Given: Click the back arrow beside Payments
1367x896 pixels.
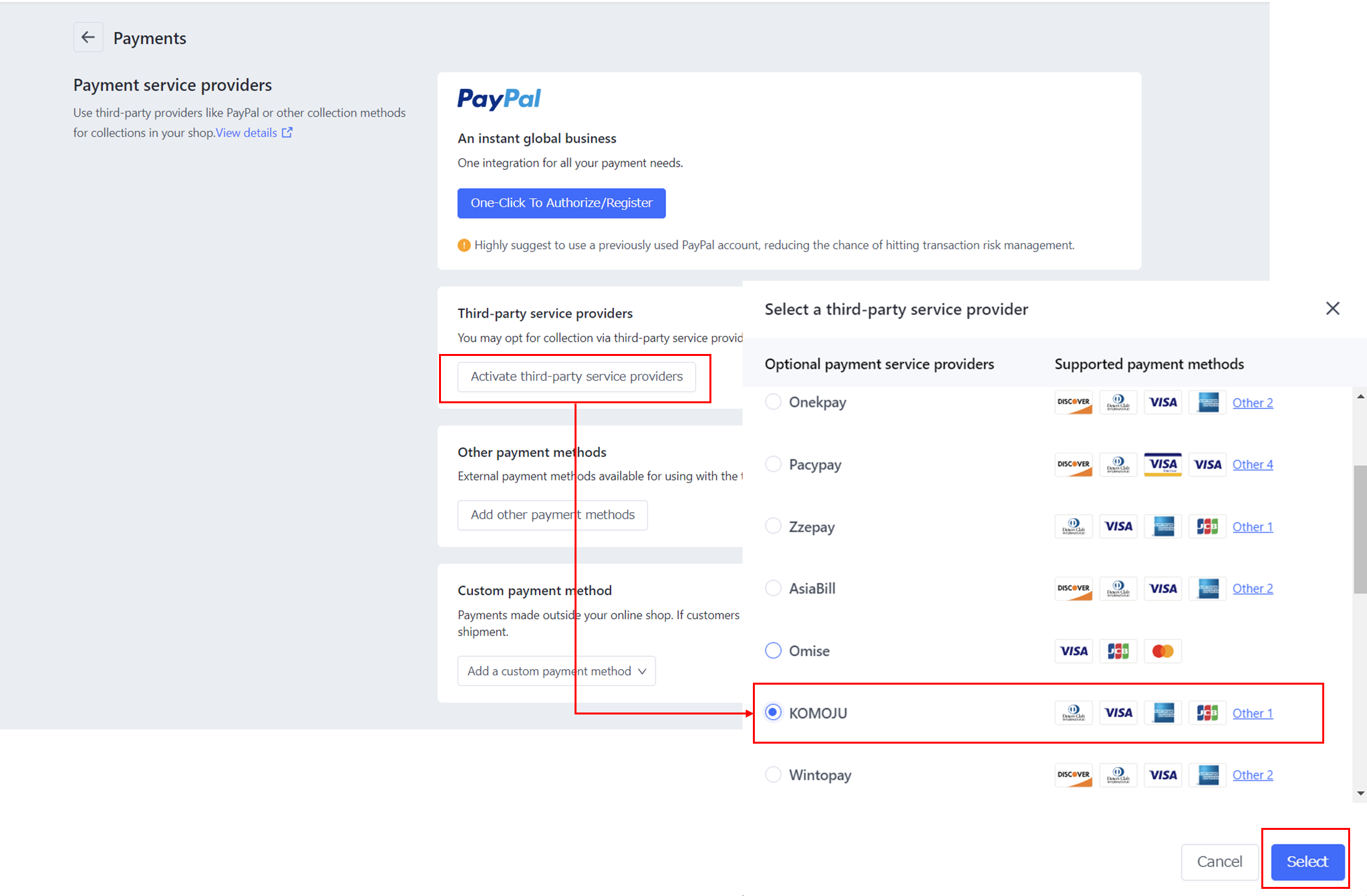Looking at the screenshot, I should click(x=88, y=38).
